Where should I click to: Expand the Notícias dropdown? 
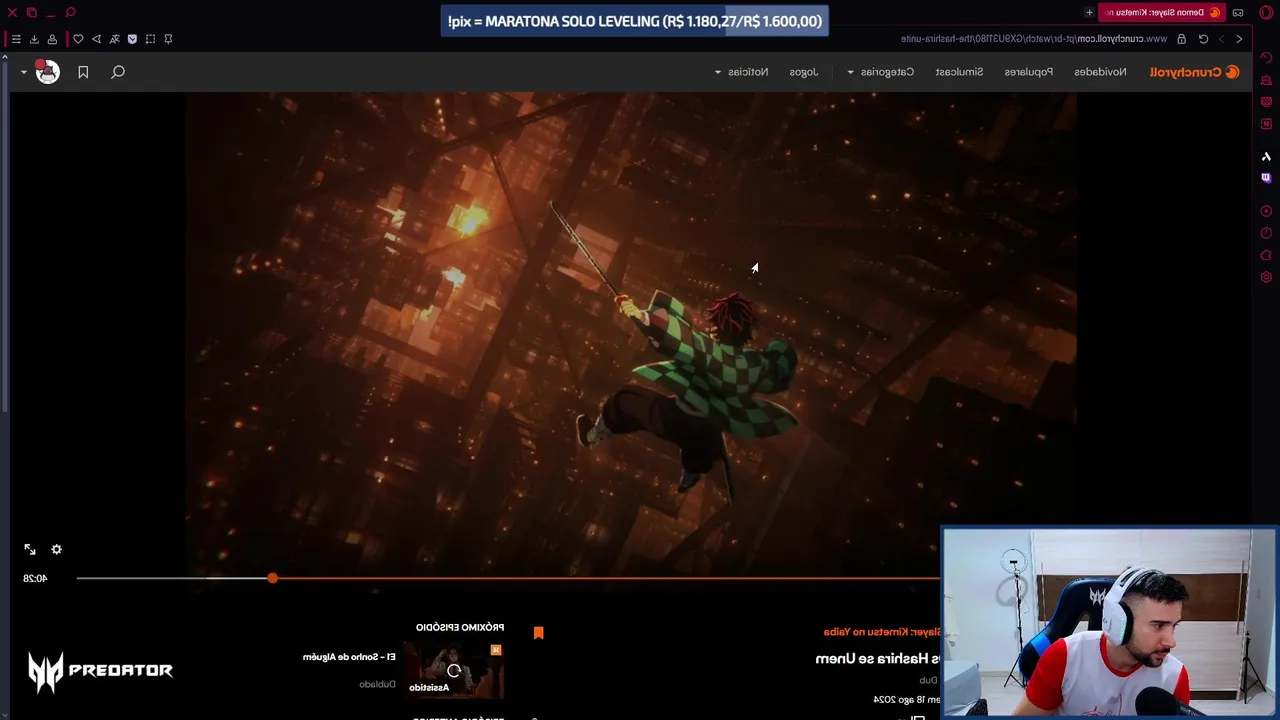click(x=741, y=72)
